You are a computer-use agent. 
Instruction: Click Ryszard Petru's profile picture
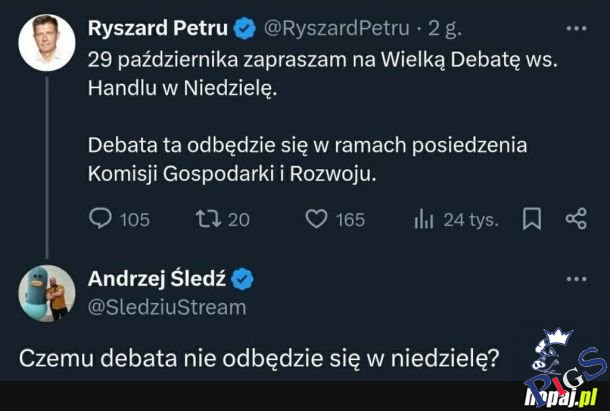(45, 42)
